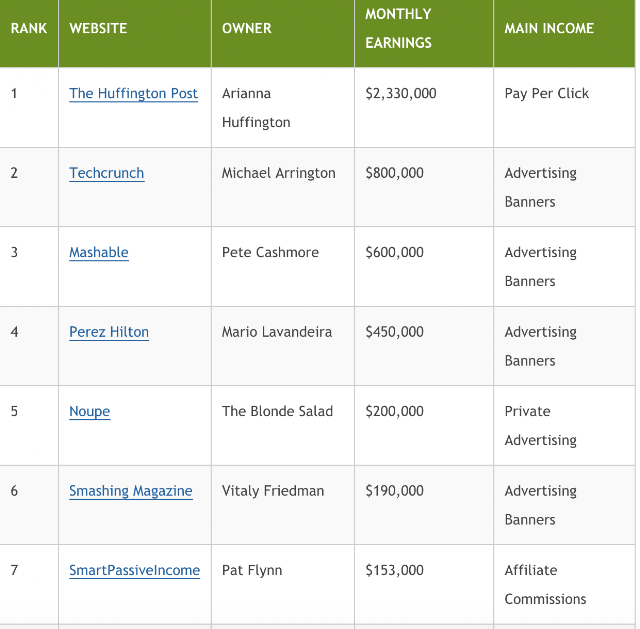The image size is (640, 629).
Task: Select the Michael Arrington owner cell
Action: (x=283, y=187)
